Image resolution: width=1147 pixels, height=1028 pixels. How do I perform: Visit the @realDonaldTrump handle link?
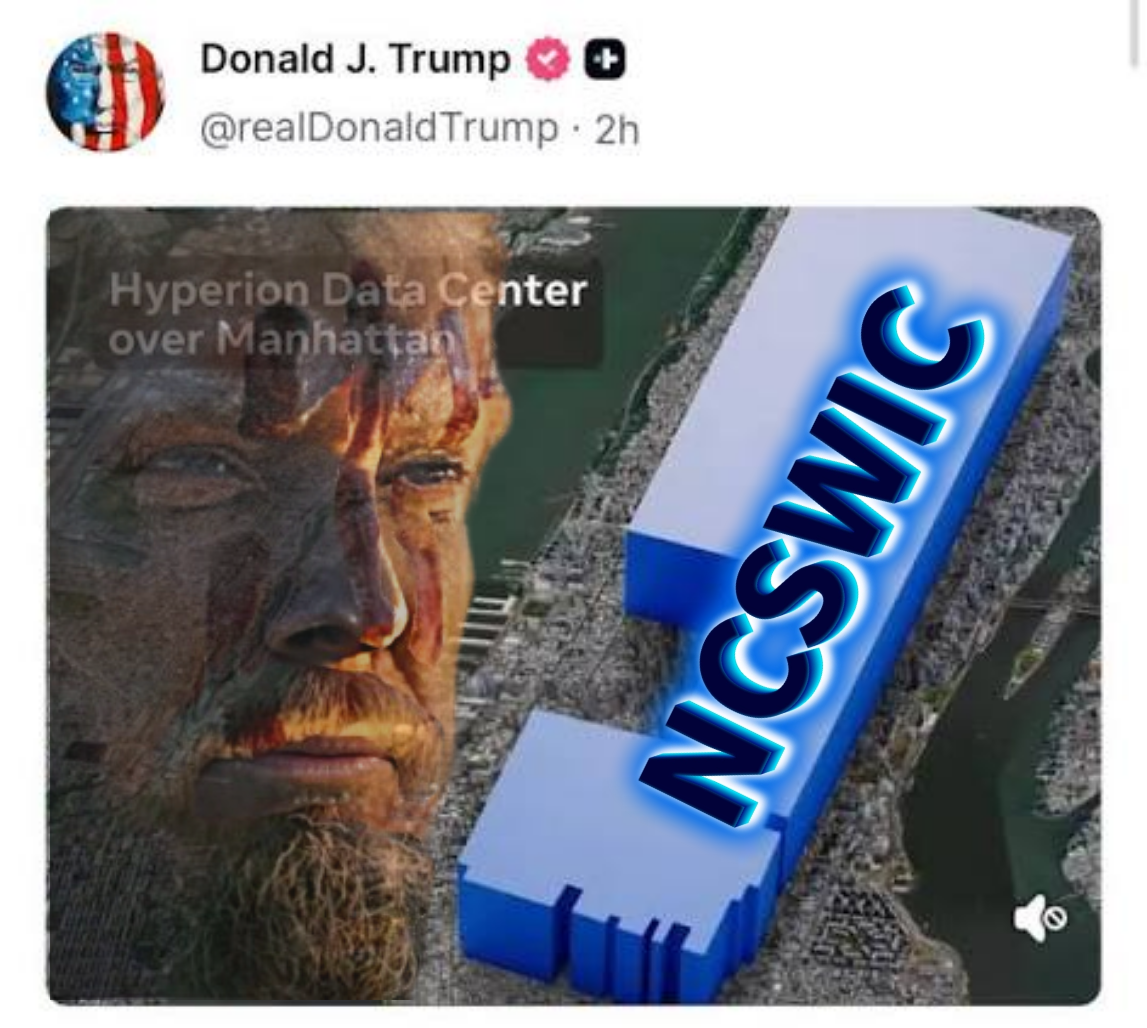[379, 129]
